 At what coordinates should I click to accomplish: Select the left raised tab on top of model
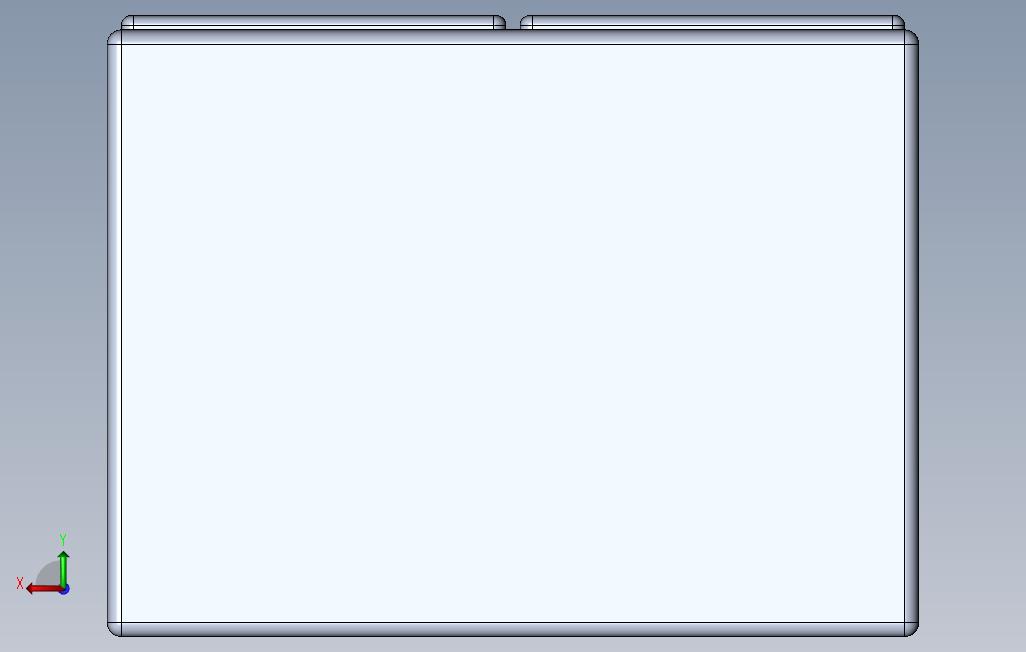tap(313, 22)
